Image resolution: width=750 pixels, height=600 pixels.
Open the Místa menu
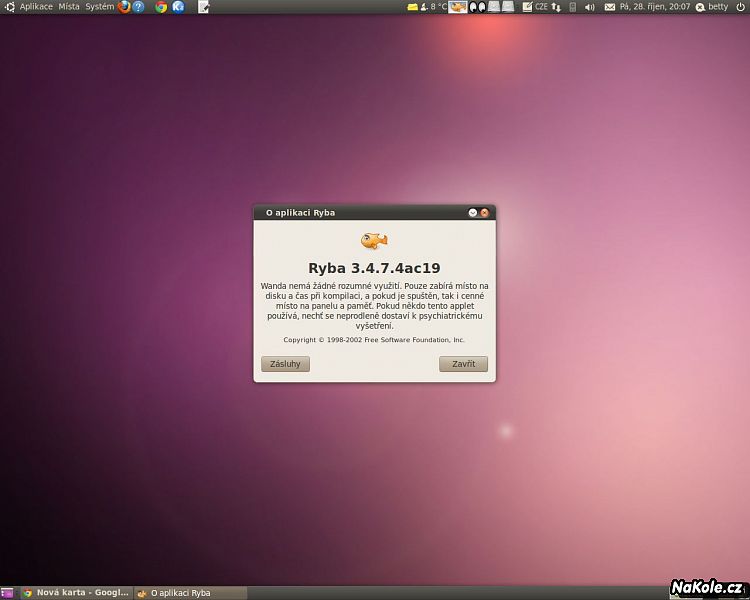point(69,7)
